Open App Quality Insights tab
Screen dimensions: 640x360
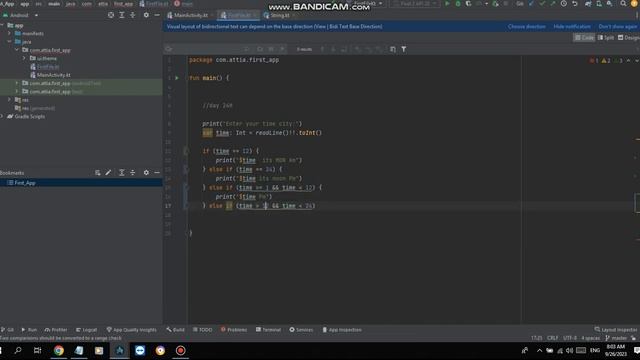click(131, 330)
